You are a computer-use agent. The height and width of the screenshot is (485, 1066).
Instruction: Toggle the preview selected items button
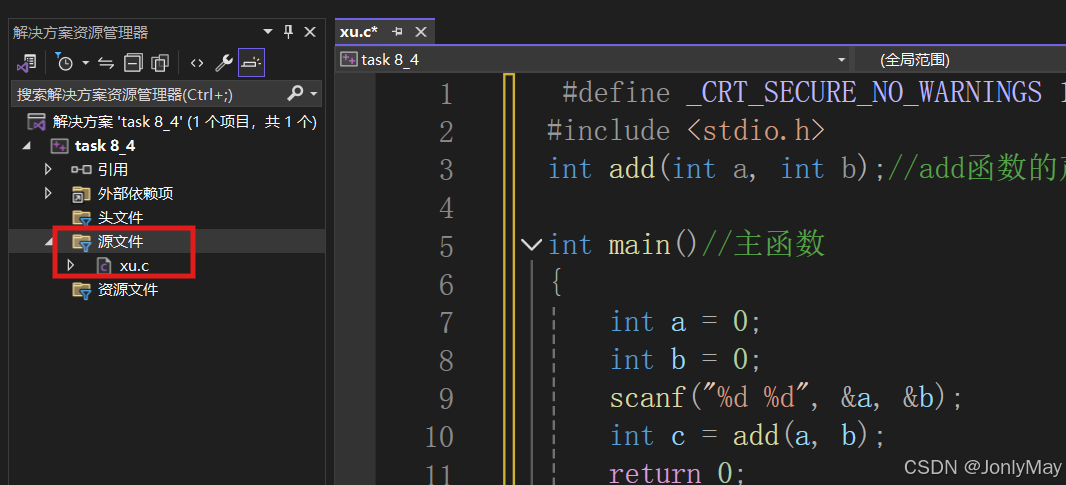tap(251, 63)
